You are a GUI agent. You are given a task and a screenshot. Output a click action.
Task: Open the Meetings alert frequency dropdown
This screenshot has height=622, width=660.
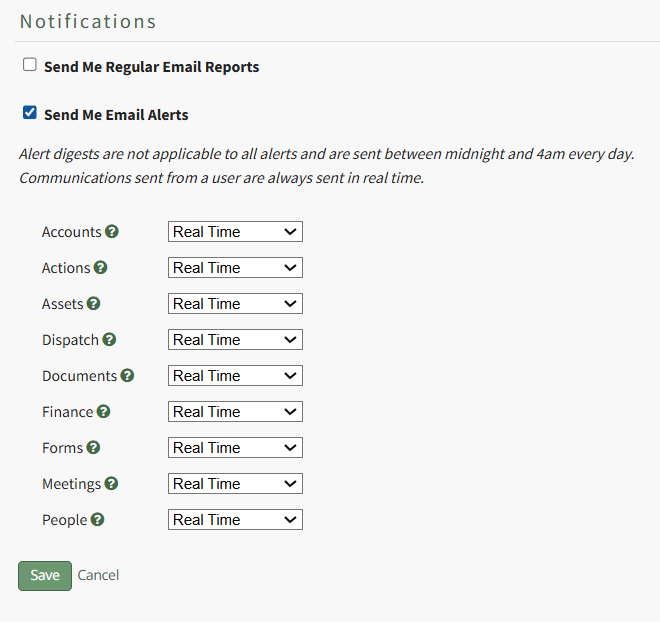pos(235,484)
